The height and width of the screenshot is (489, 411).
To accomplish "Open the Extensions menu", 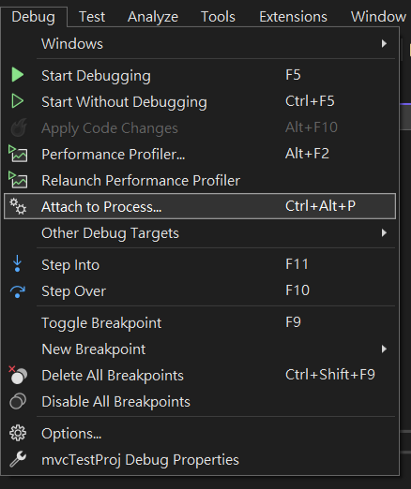I will [293, 17].
